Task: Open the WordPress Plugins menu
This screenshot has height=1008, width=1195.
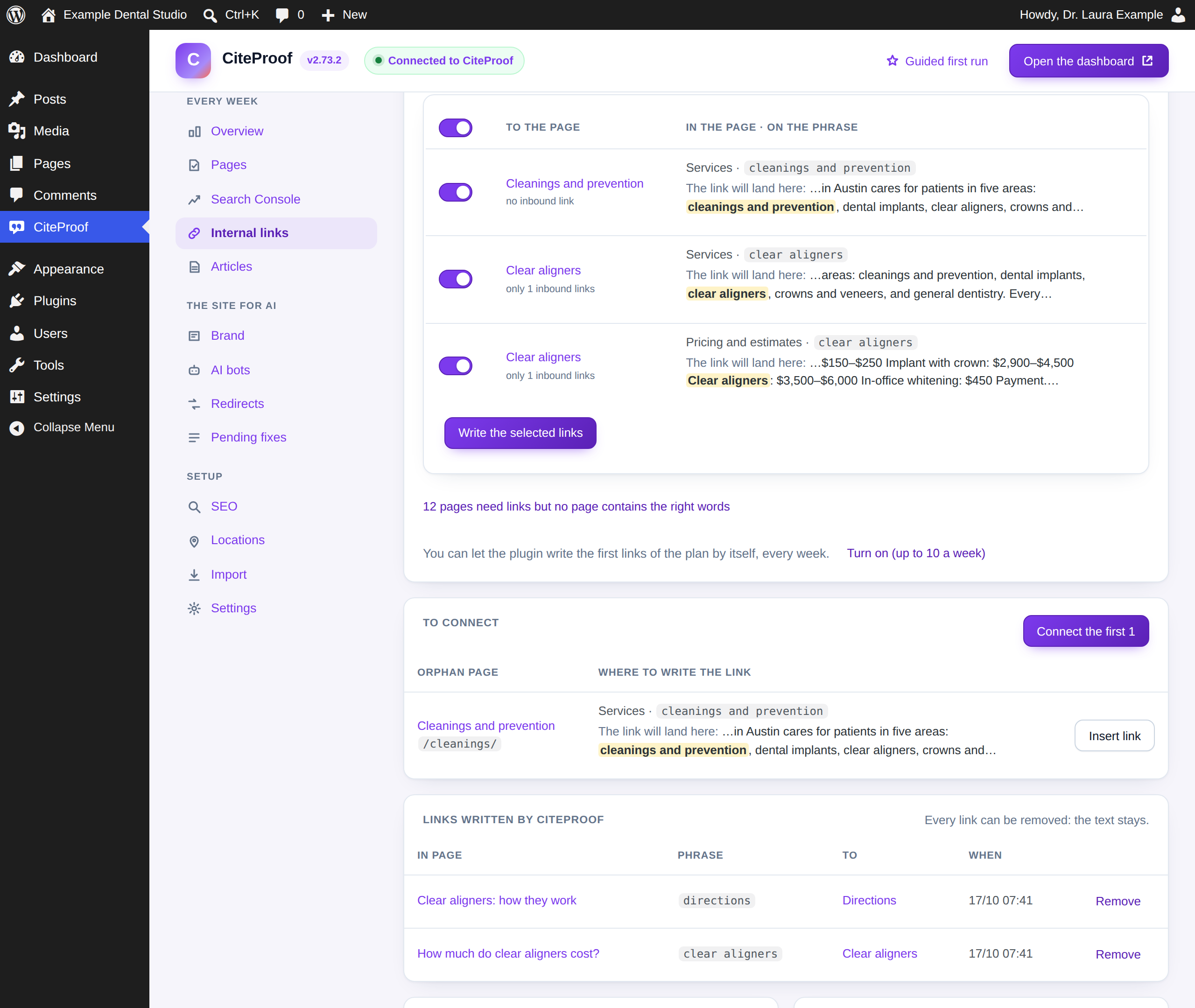Action: [74, 301]
